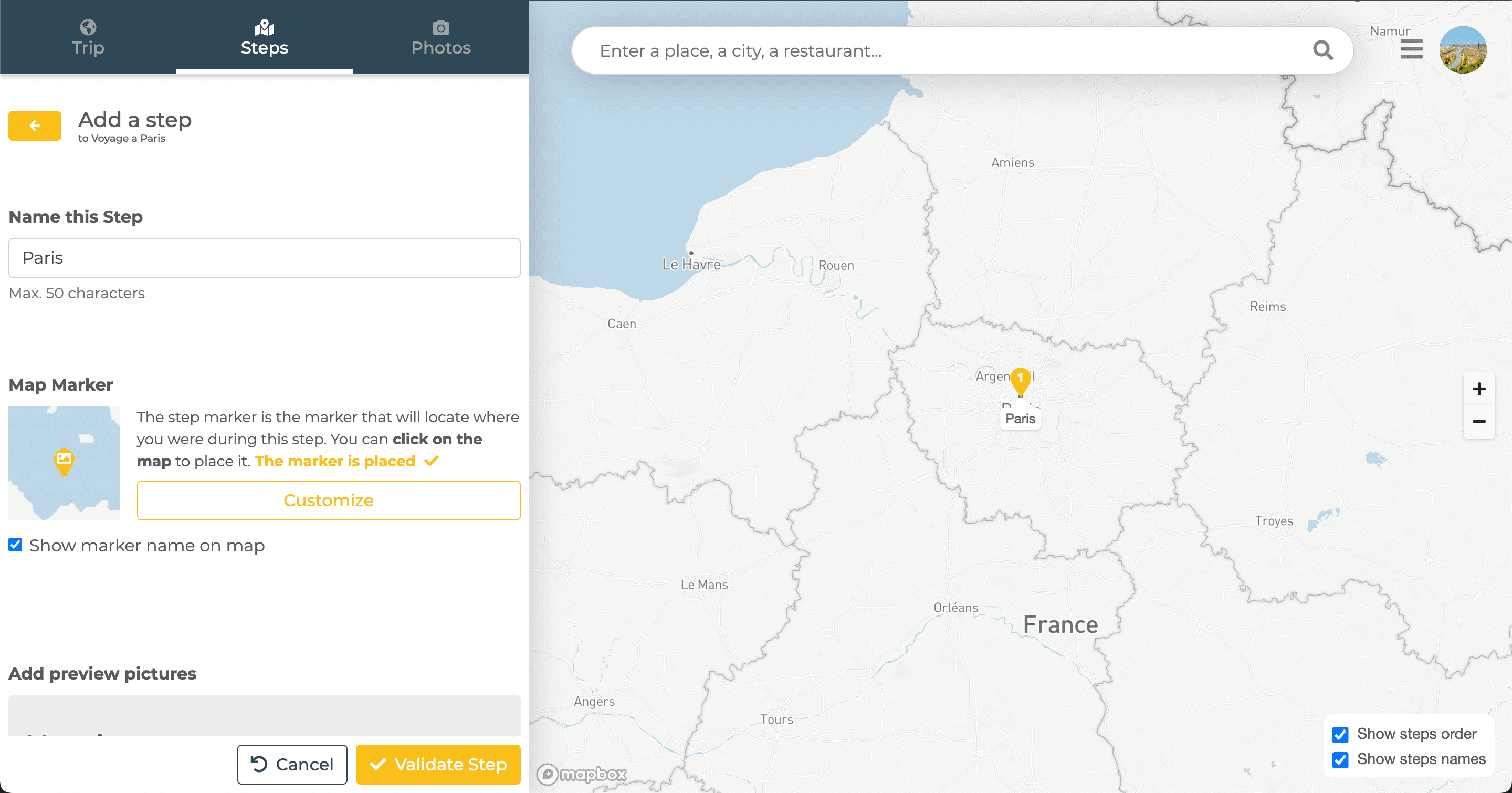Zoom in with the map plus button
The height and width of the screenshot is (793, 1512).
[x=1478, y=389]
